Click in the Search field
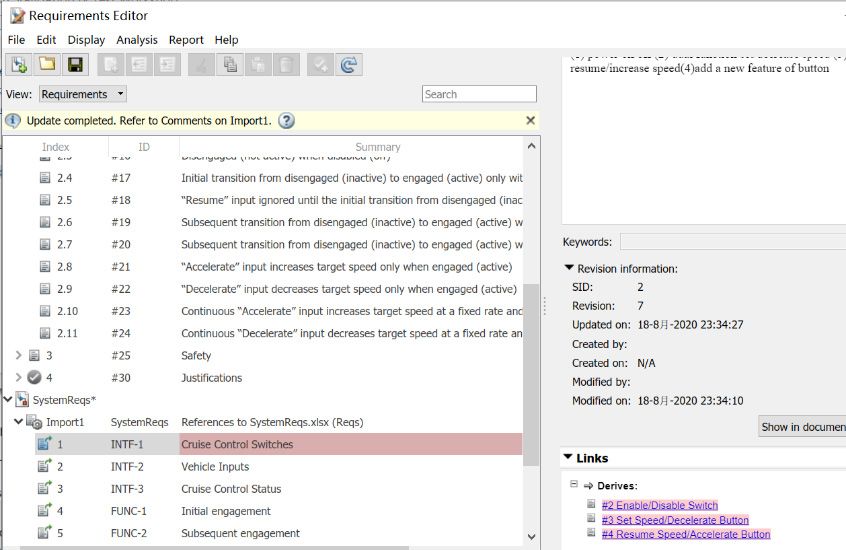846x550 pixels. coord(478,94)
